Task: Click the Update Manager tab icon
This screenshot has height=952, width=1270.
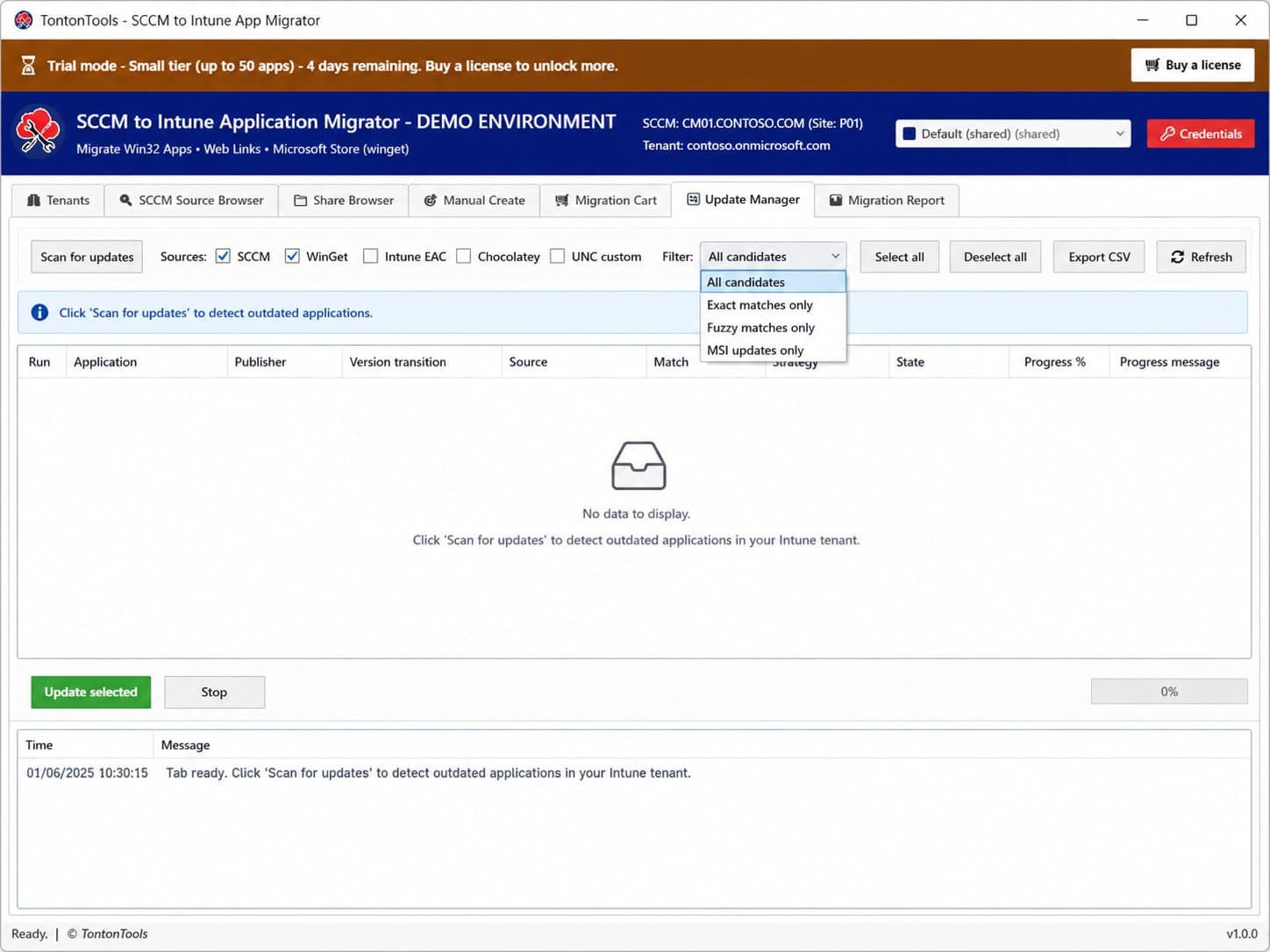Action: tap(693, 199)
